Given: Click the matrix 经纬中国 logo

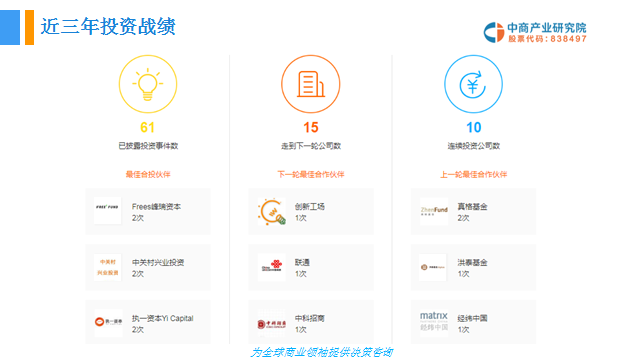Looking at the screenshot, I should (x=434, y=322).
